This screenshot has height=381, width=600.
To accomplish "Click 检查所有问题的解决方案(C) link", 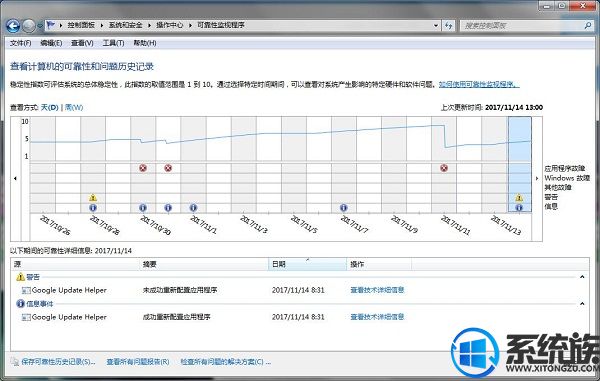I will tap(226, 362).
